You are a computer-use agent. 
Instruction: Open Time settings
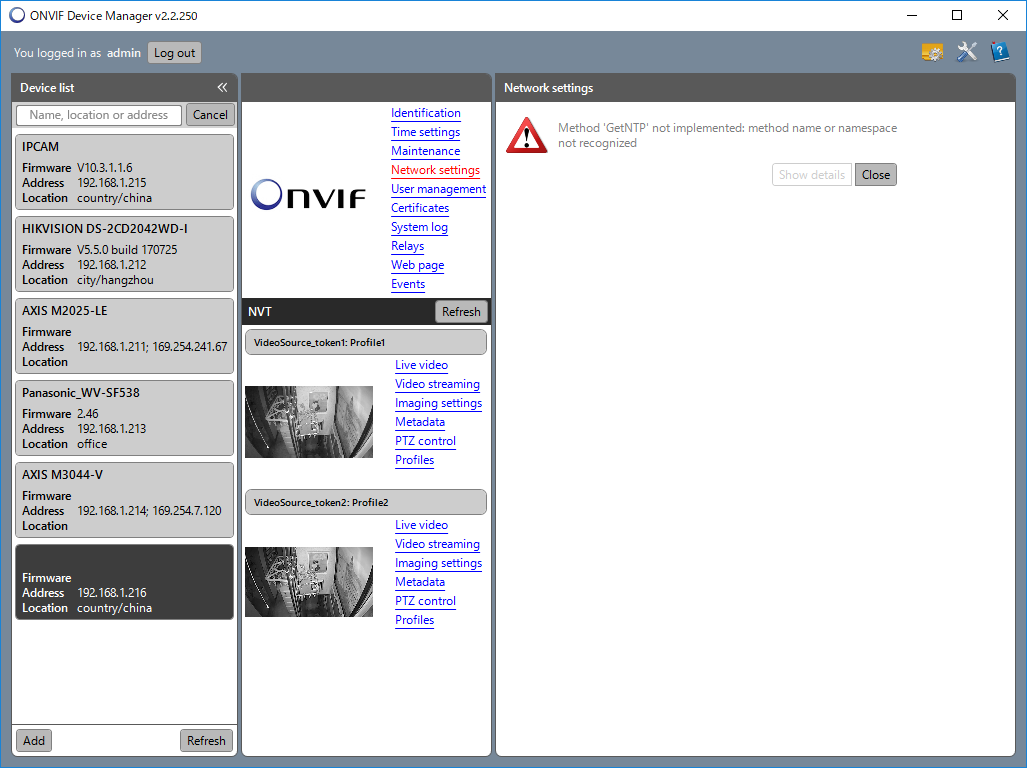pos(426,132)
